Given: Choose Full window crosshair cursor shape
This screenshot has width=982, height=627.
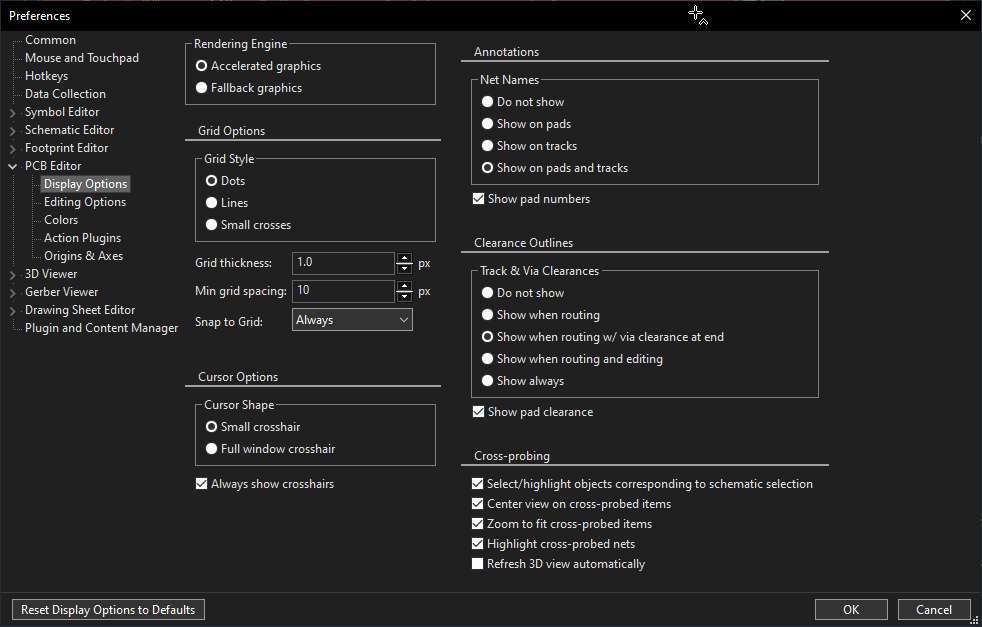Looking at the screenshot, I should (x=209, y=448).
